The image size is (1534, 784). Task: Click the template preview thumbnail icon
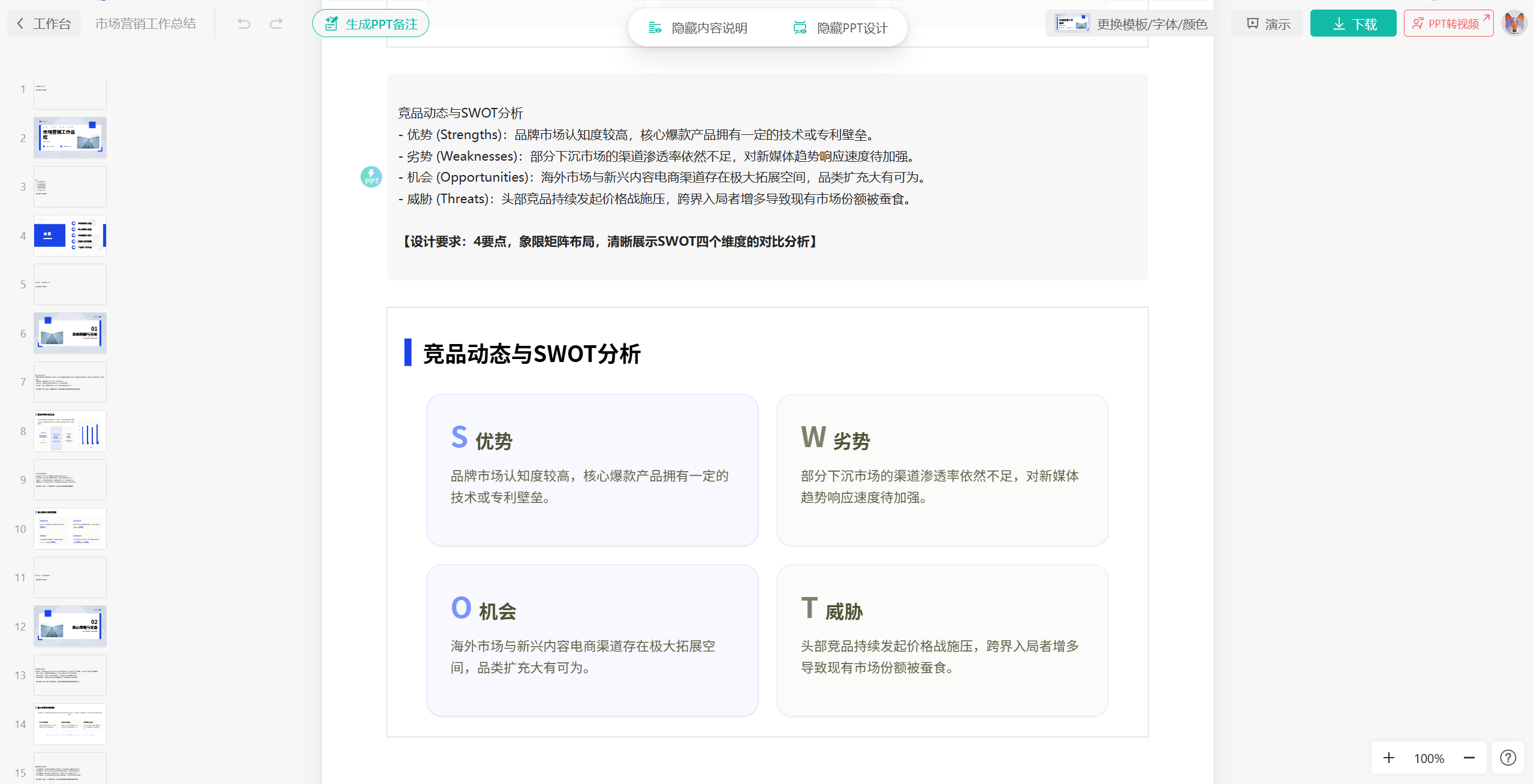pyautogui.click(x=1072, y=24)
